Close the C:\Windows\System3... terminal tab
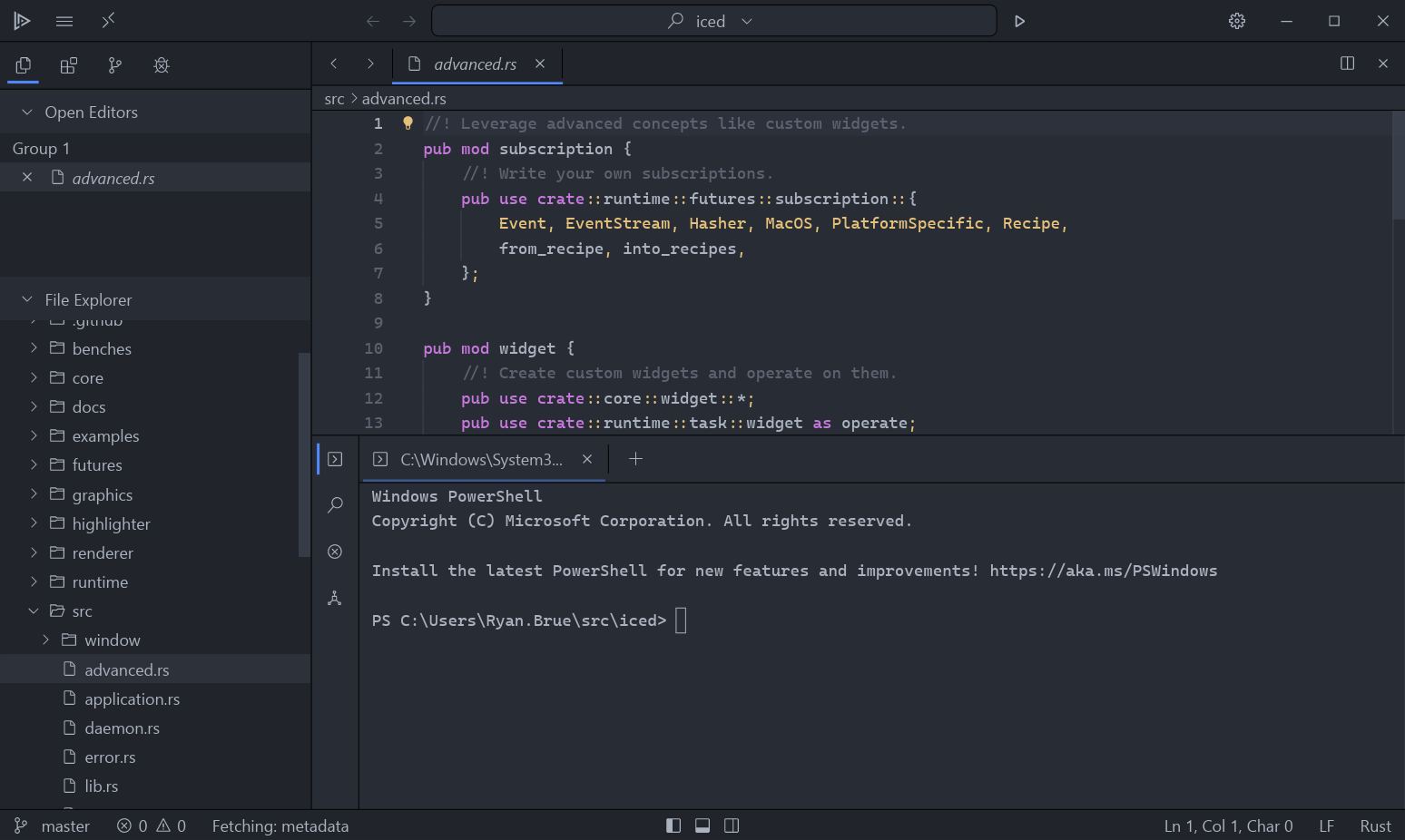Screen dimensions: 1405x840 [x=587, y=459]
